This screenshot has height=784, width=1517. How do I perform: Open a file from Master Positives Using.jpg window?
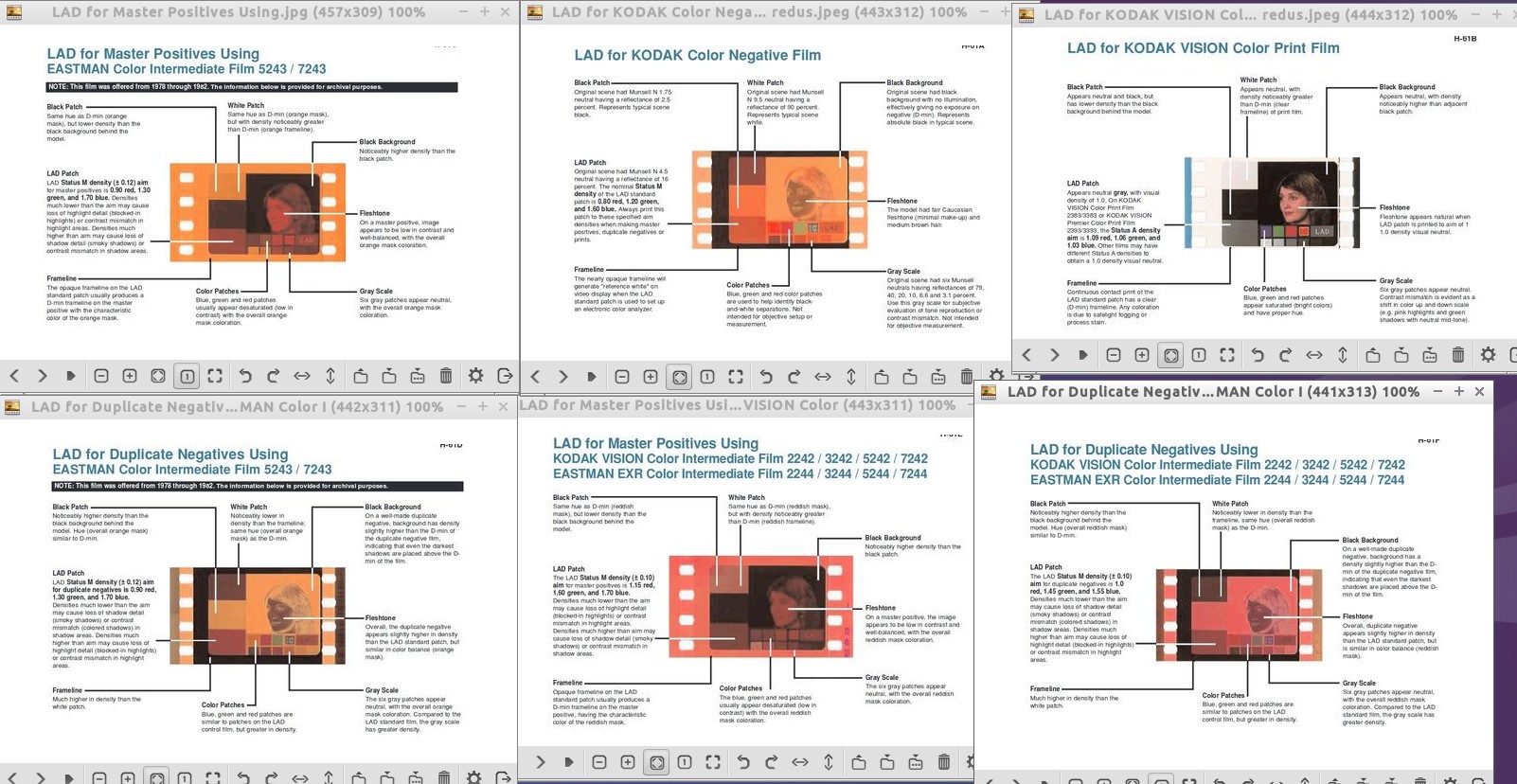pos(361,376)
